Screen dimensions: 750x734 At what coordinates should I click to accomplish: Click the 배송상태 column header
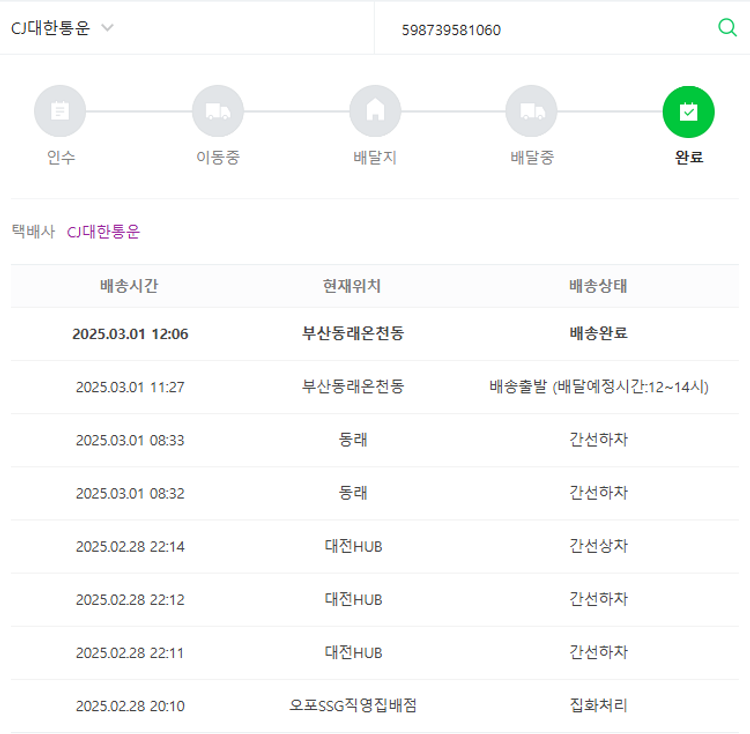tap(598, 286)
